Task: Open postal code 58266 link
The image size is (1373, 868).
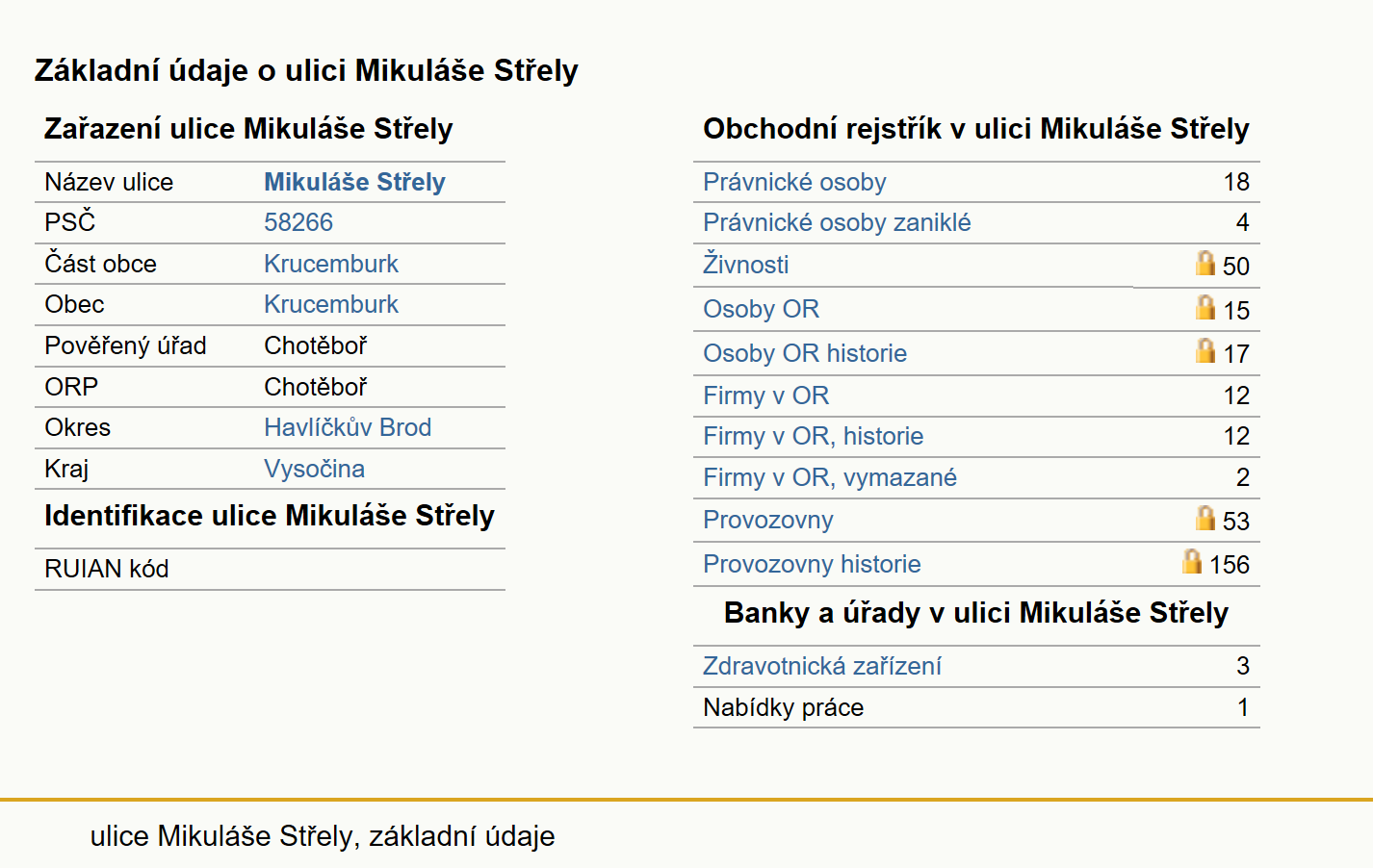Action: click(x=298, y=222)
